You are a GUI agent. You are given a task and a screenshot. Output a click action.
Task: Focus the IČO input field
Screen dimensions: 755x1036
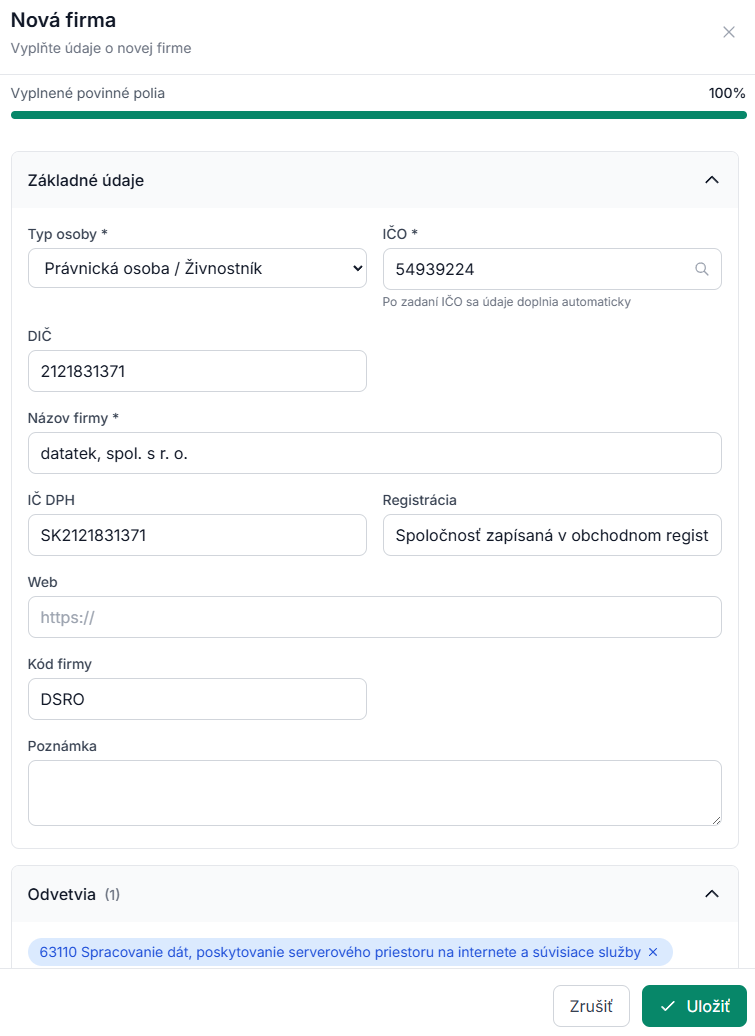click(552, 269)
